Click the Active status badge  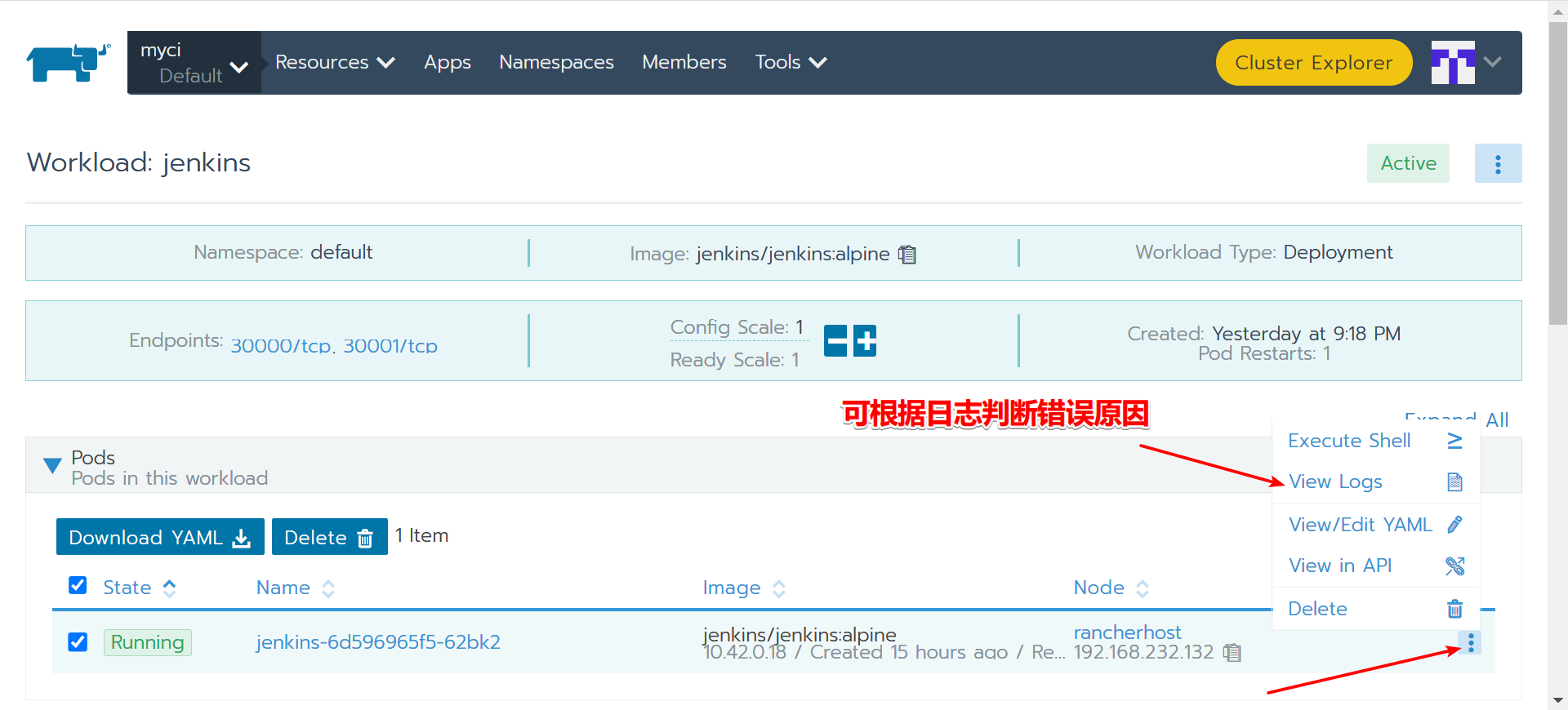(x=1408, y=163)
